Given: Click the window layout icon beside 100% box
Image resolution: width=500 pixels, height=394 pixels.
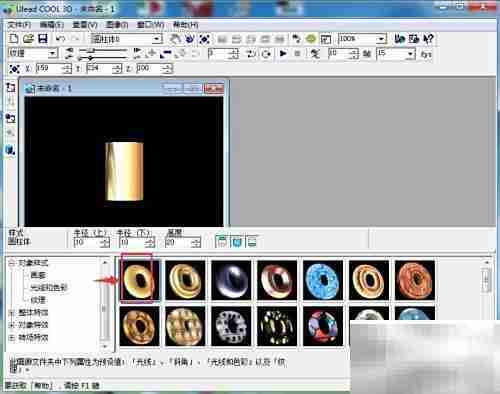Looking at the screenshot, I should pos(325,39).
